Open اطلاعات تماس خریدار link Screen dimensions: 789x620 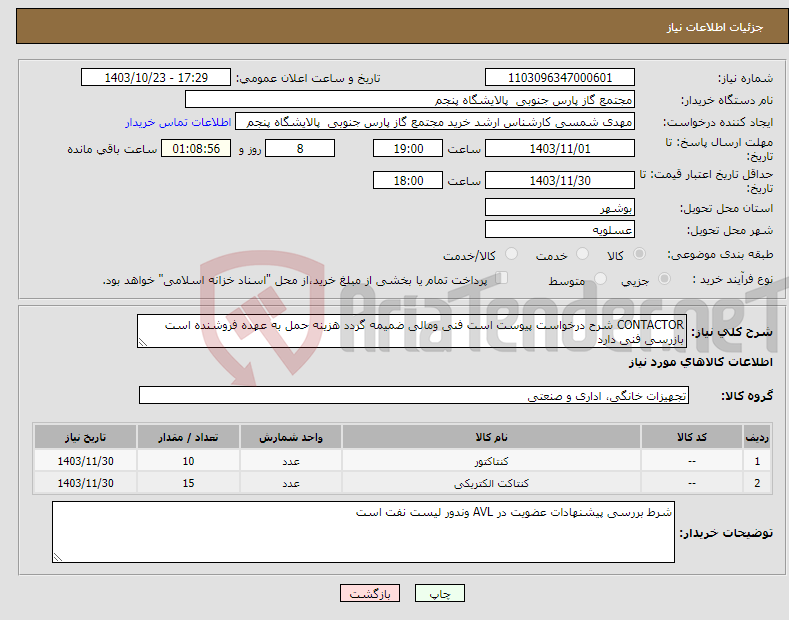178,122
